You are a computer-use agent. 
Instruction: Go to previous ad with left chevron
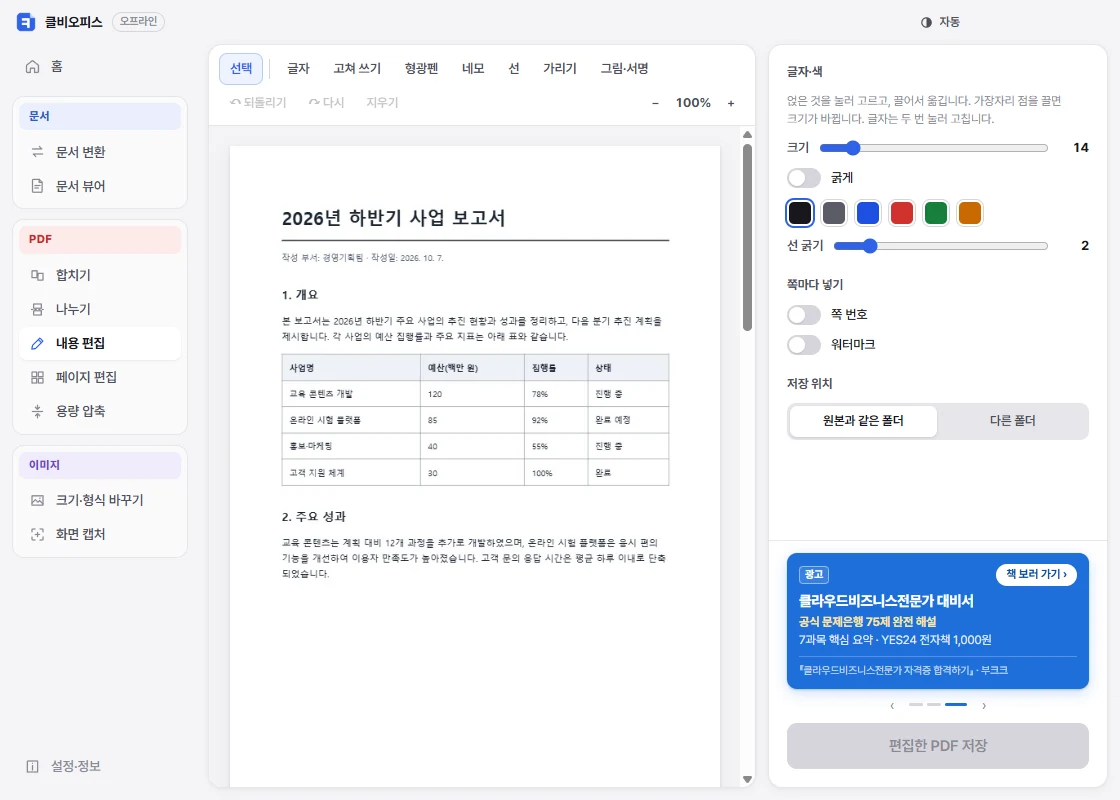point(892,706)
